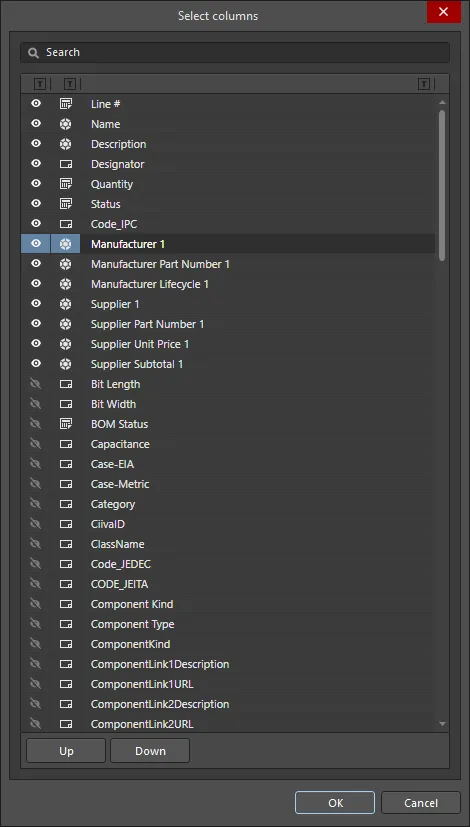Move selected column with Up button
Screen dimensions: 470x827
coord(66,751)
